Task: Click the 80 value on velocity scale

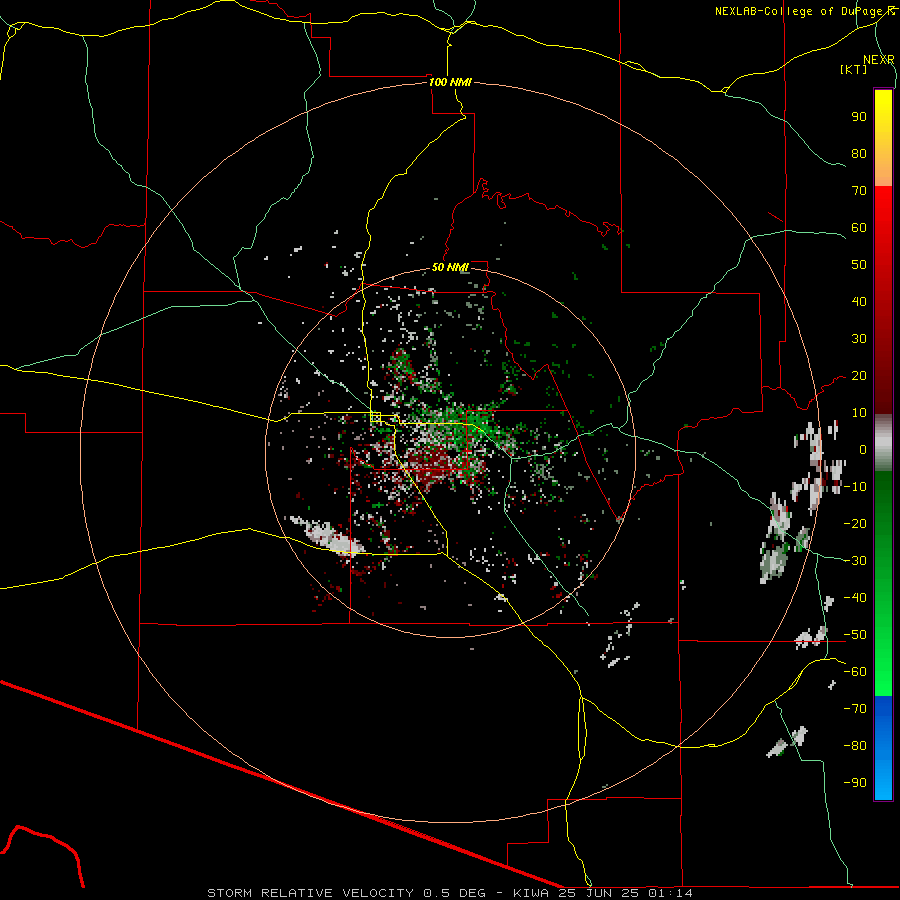Action: (859, 153)
